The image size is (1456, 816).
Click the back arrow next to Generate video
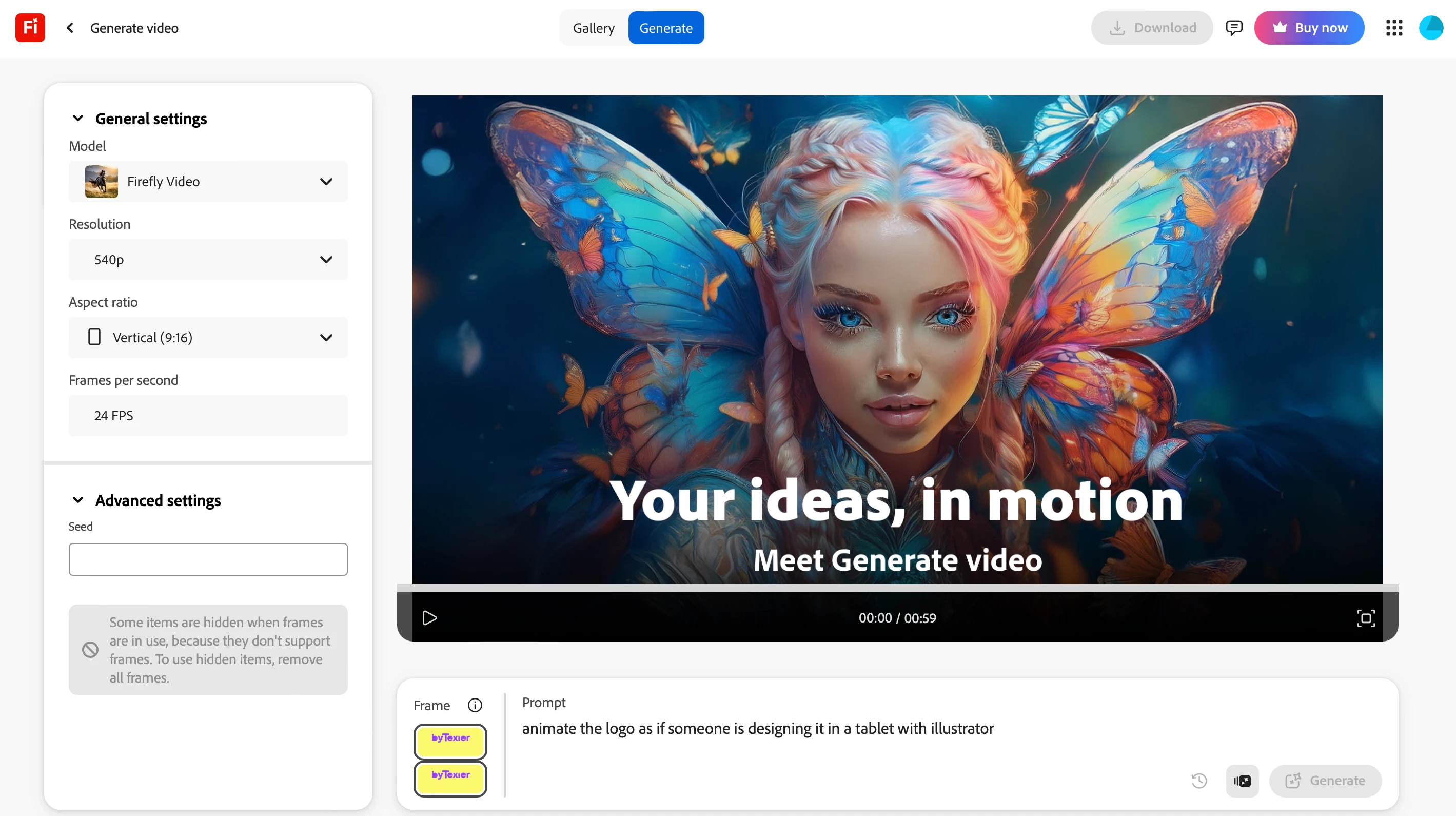pos(70,28)
